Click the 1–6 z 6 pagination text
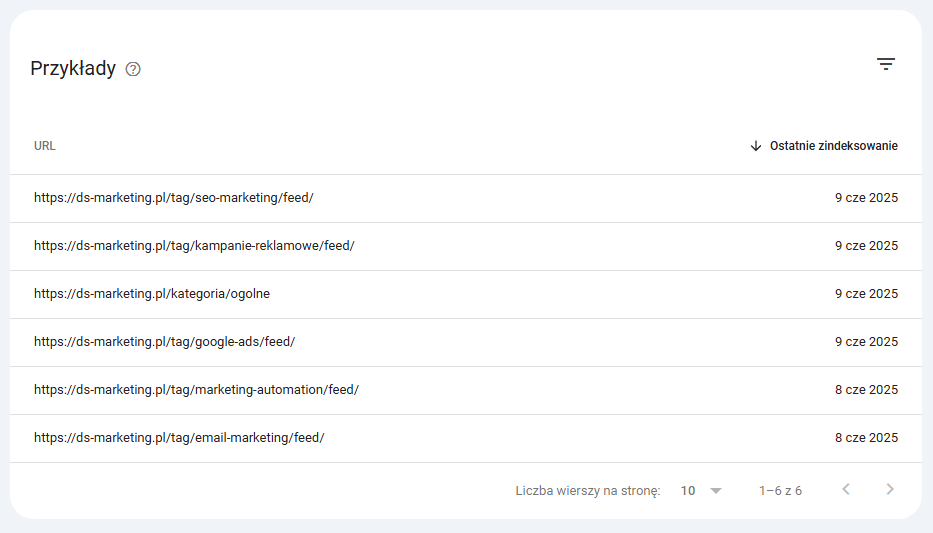Viewport: 933px width, 533px height. pos(780,491)
